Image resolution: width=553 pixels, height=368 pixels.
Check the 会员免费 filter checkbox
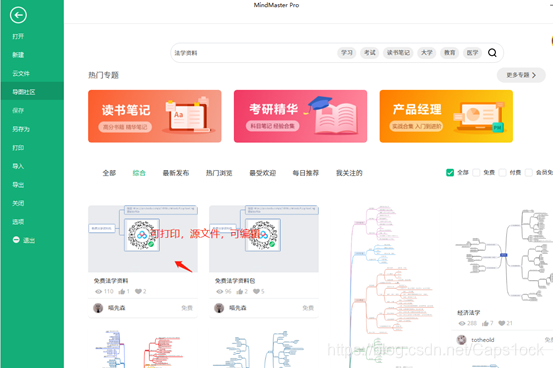point(529,173)
